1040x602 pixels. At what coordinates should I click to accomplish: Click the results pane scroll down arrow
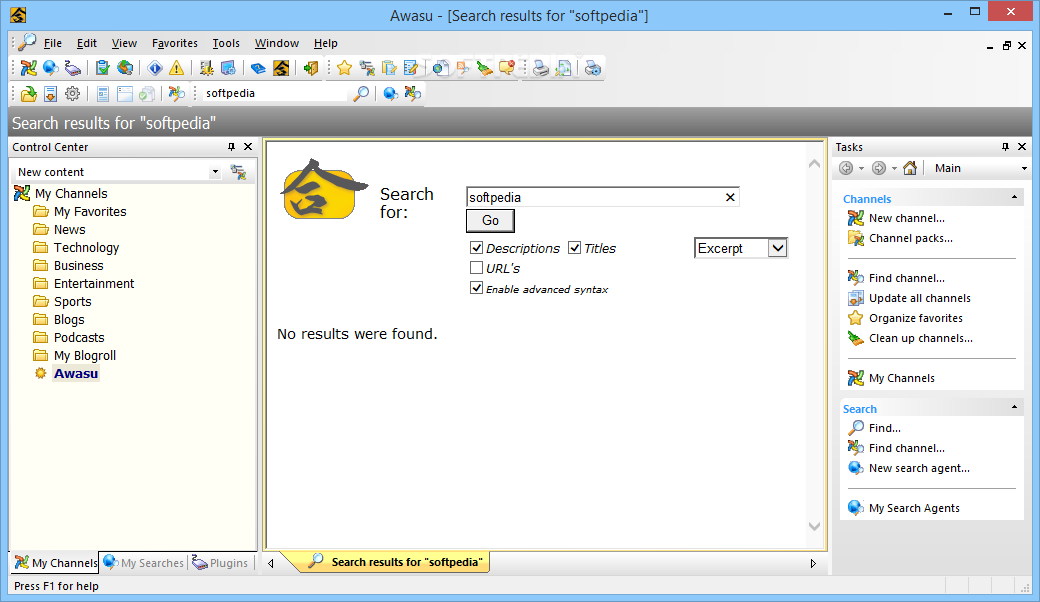tap(814, 526)
